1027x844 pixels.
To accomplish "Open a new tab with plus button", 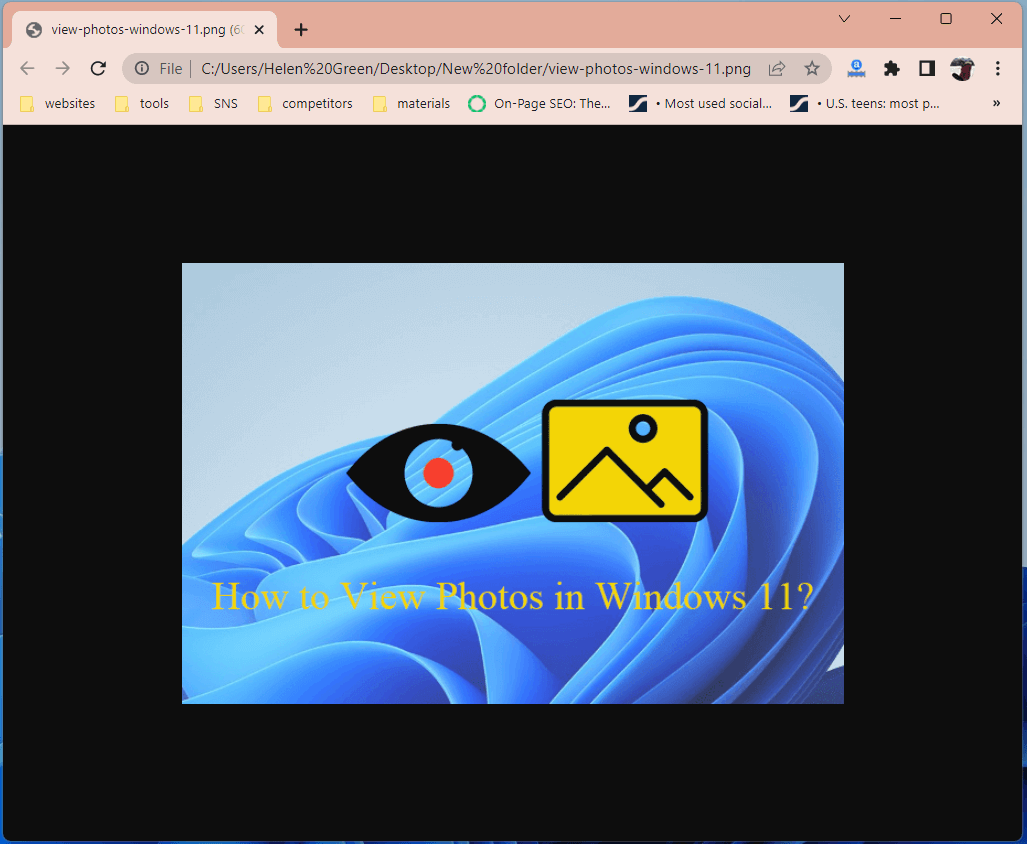I will pos(301,29).
